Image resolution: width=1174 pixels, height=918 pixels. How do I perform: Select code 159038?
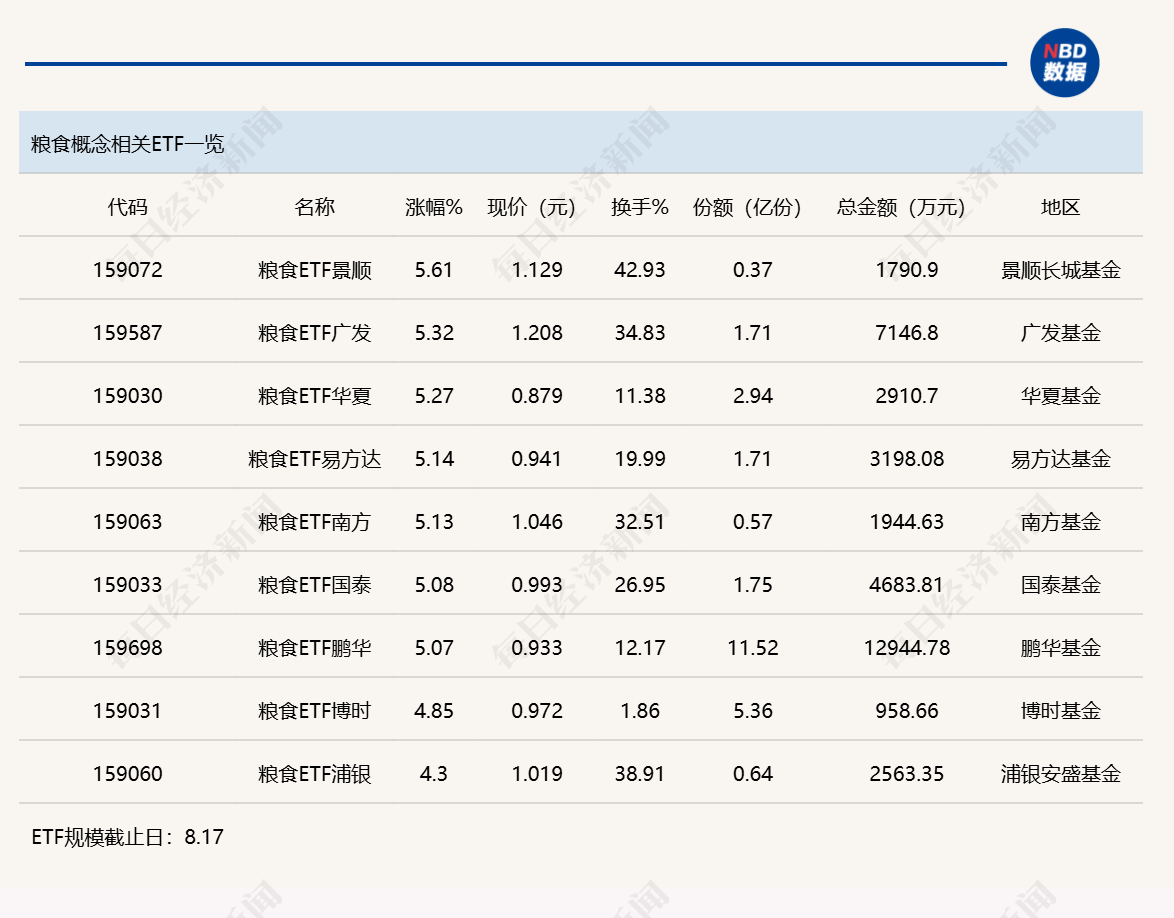127,458
